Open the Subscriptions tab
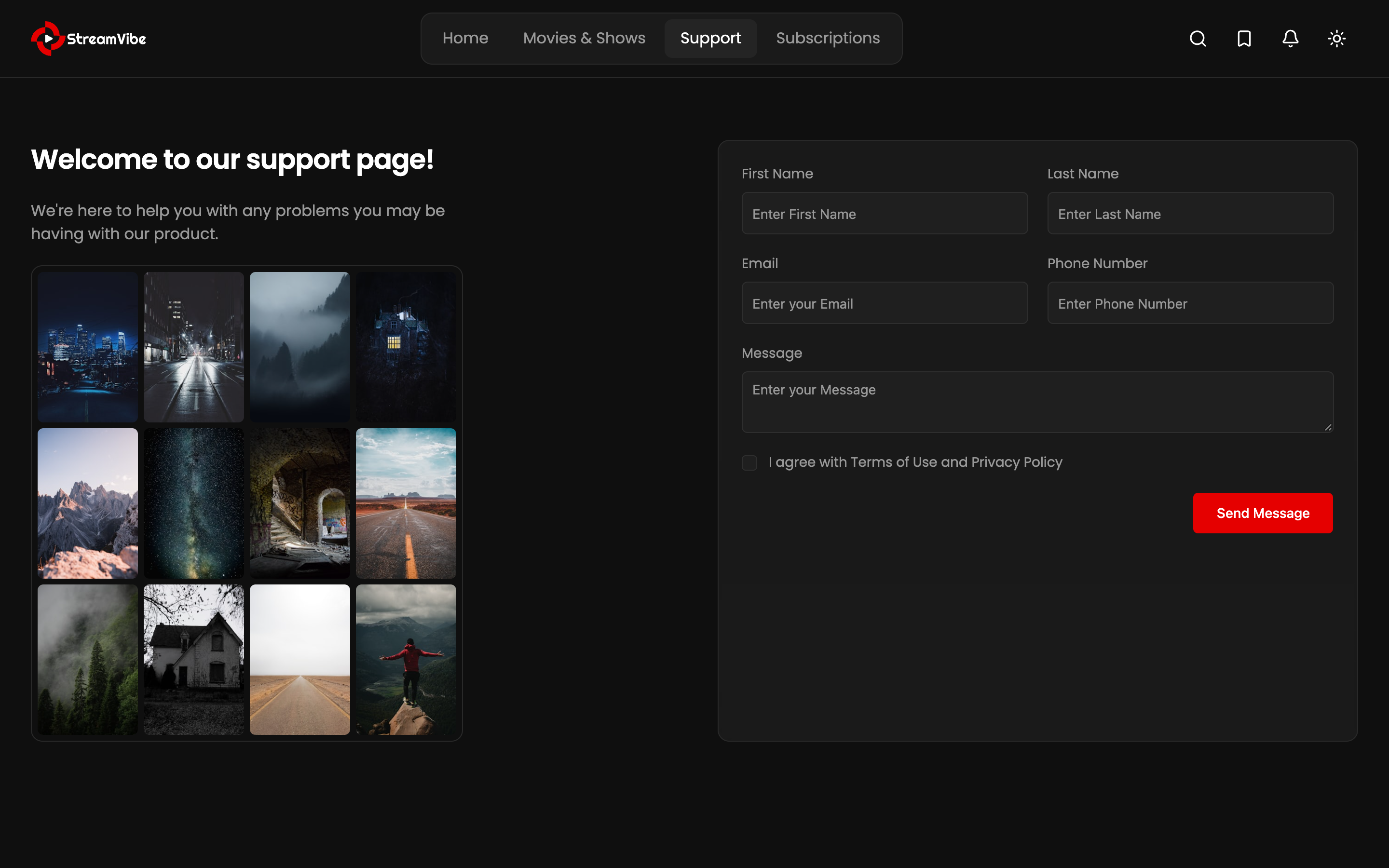 coord(828,39)
